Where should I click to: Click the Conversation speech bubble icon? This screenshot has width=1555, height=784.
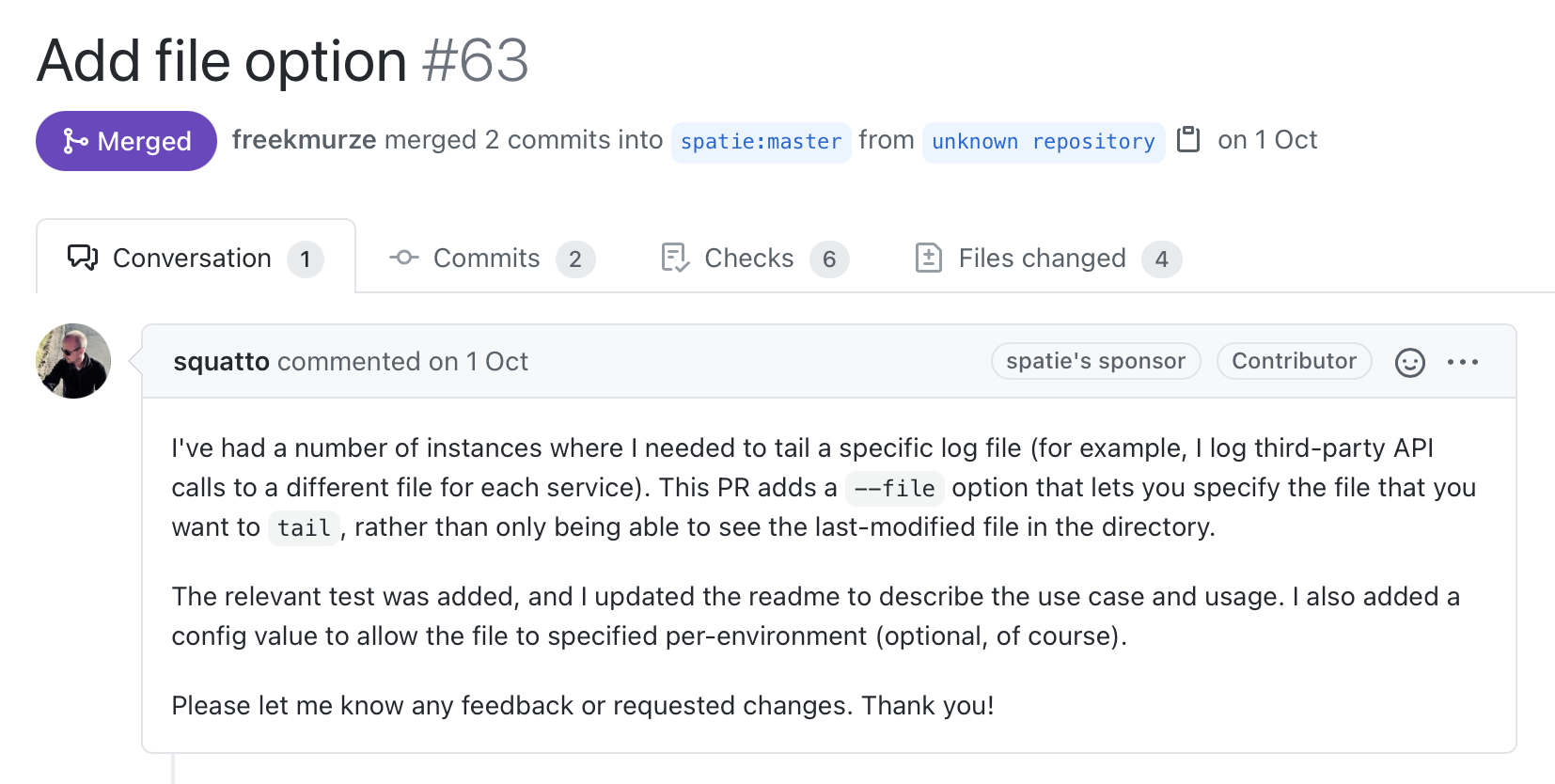point(83,258)
